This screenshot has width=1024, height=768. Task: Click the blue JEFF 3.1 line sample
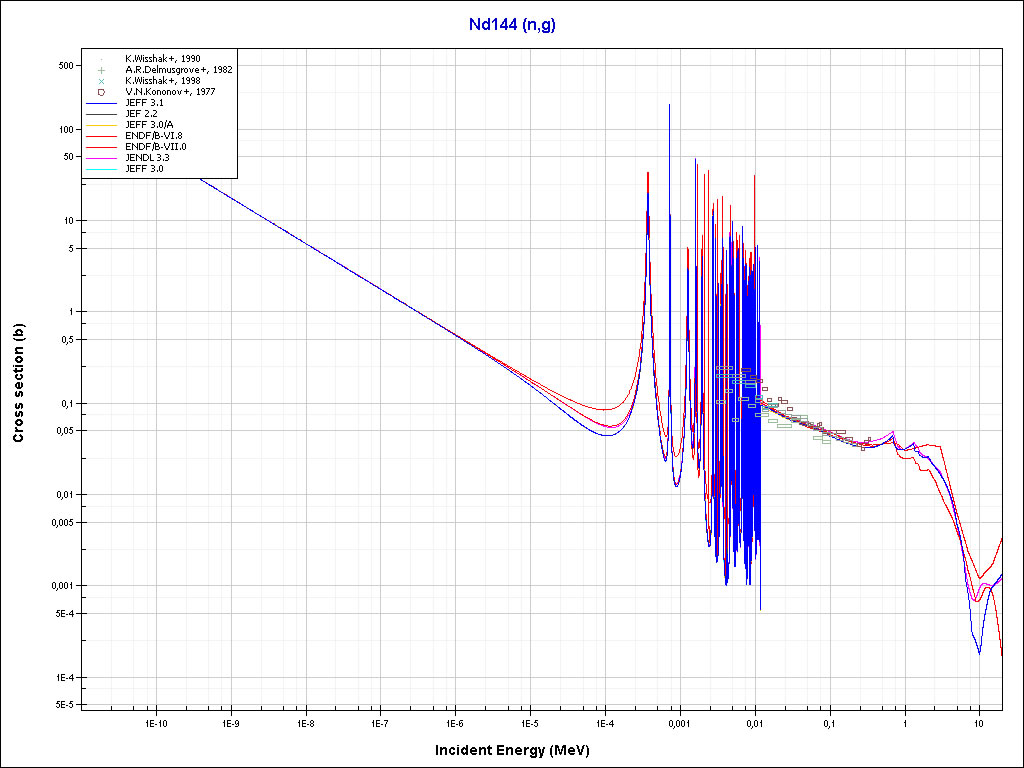pos(102,103)
